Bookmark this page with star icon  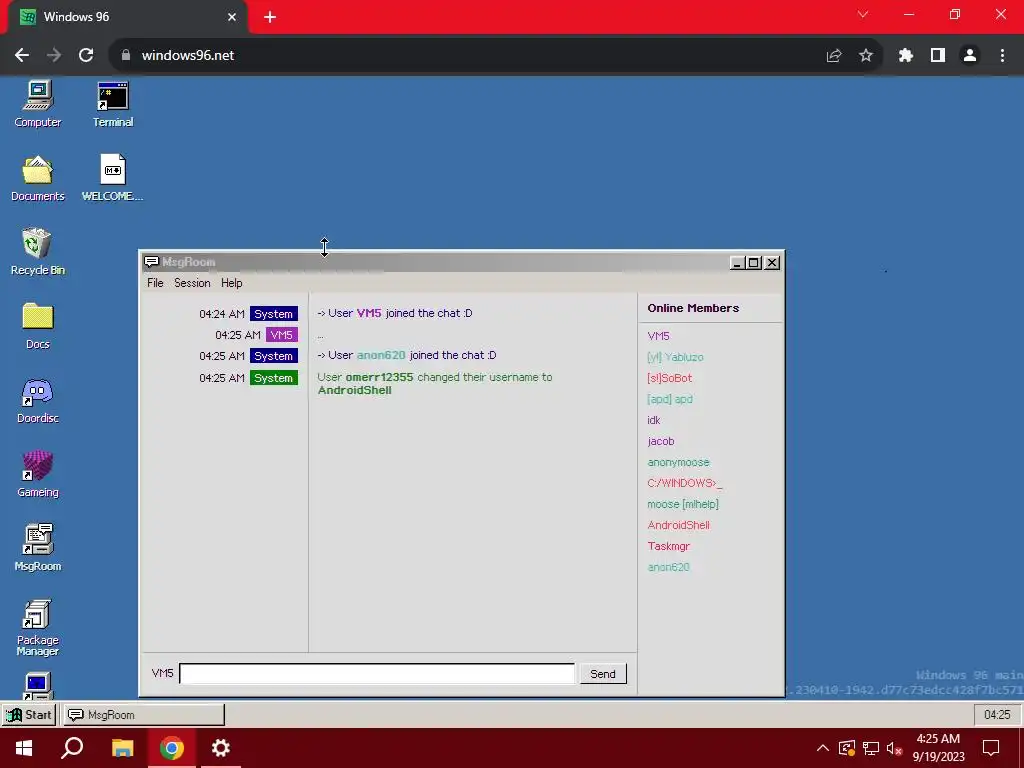(866, 56)
